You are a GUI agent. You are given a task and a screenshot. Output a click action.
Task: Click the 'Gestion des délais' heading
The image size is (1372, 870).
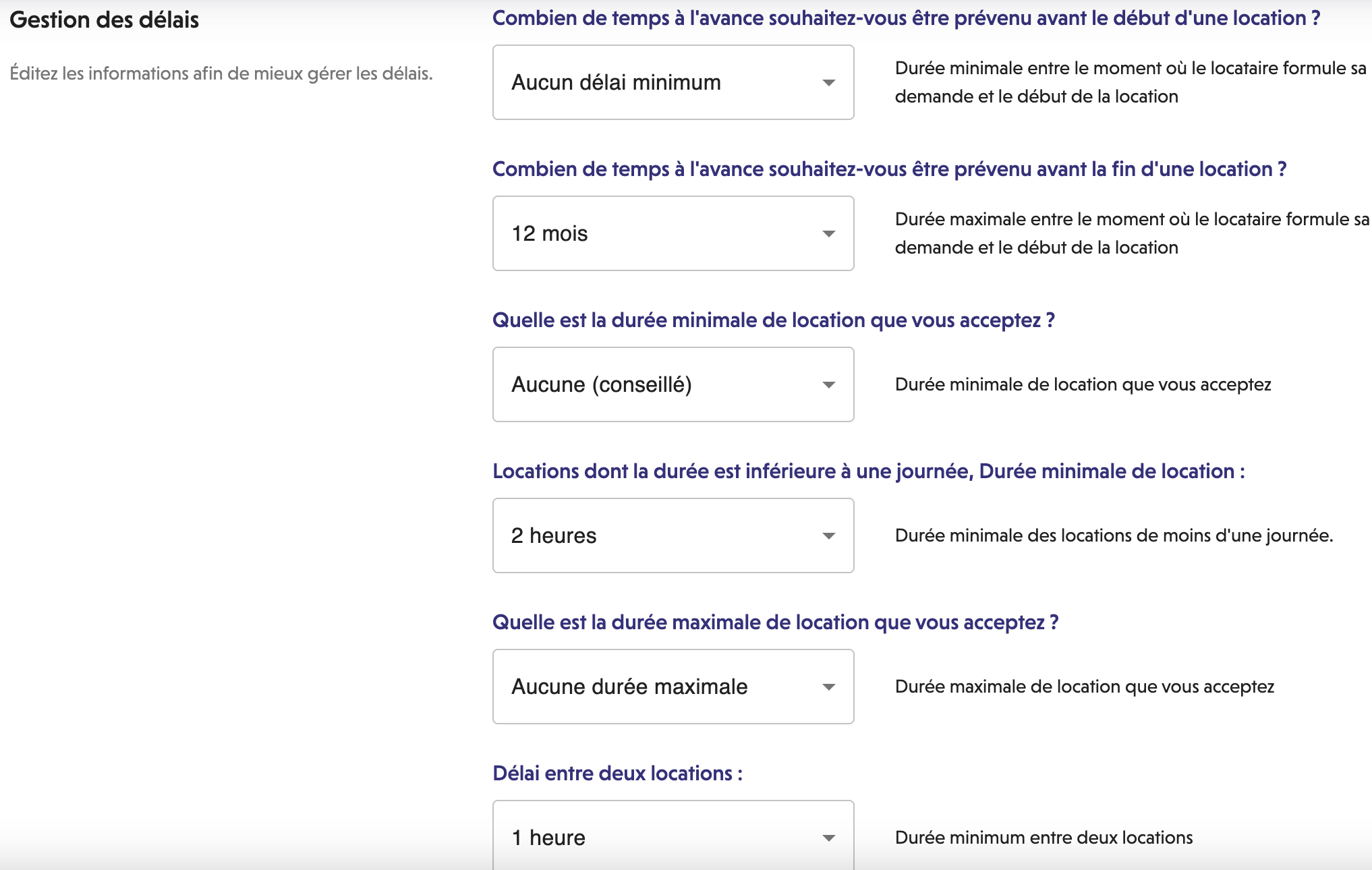(x=105, y=20)
